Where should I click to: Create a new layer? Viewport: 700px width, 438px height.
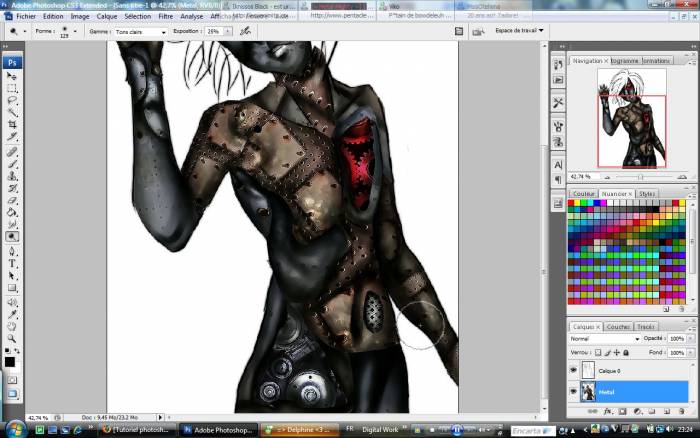coord(667,411)
